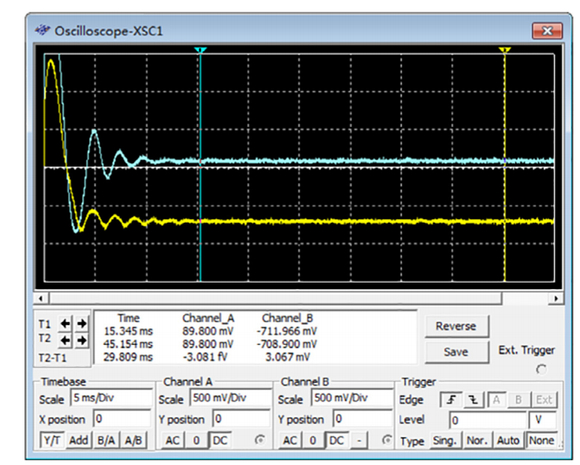Edit the trigger Level field

click(488, 420)
